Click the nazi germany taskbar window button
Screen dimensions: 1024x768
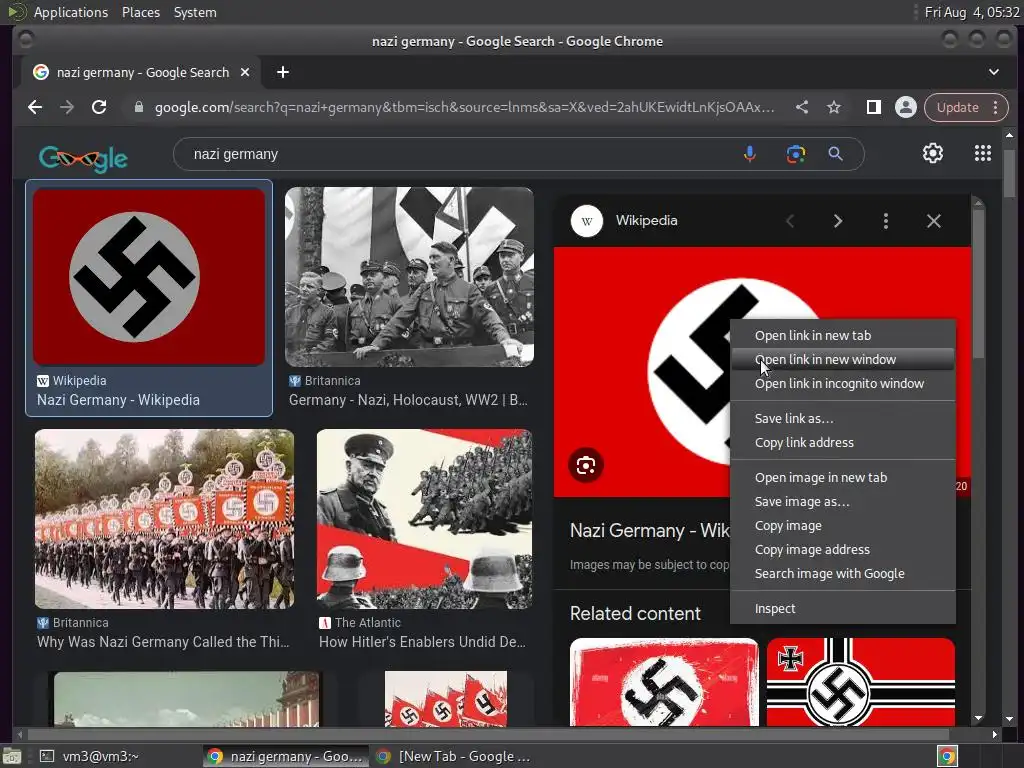pos(285,756)
